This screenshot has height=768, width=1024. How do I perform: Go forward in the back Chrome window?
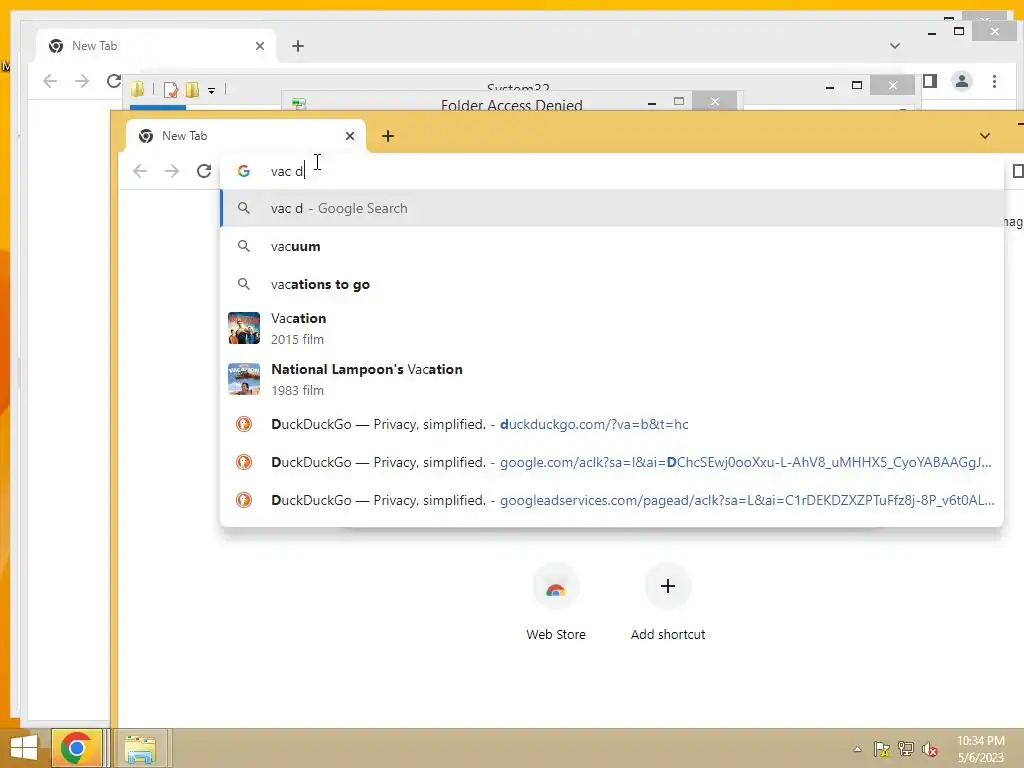tap(82, 81)
